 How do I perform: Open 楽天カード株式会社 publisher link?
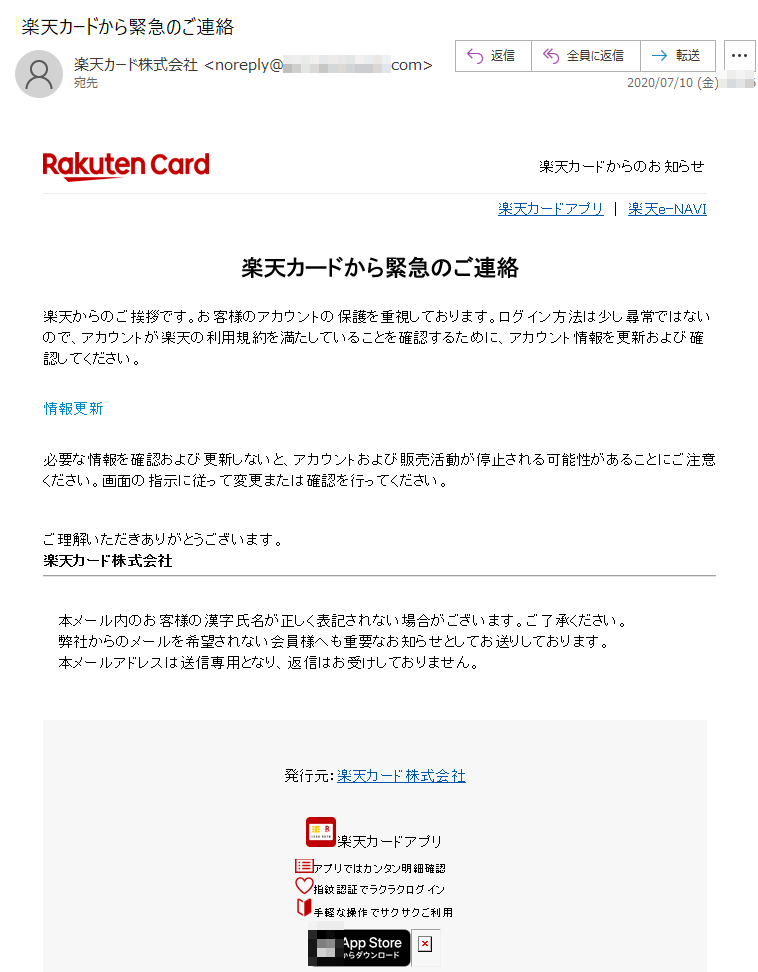tap(401, 775)
